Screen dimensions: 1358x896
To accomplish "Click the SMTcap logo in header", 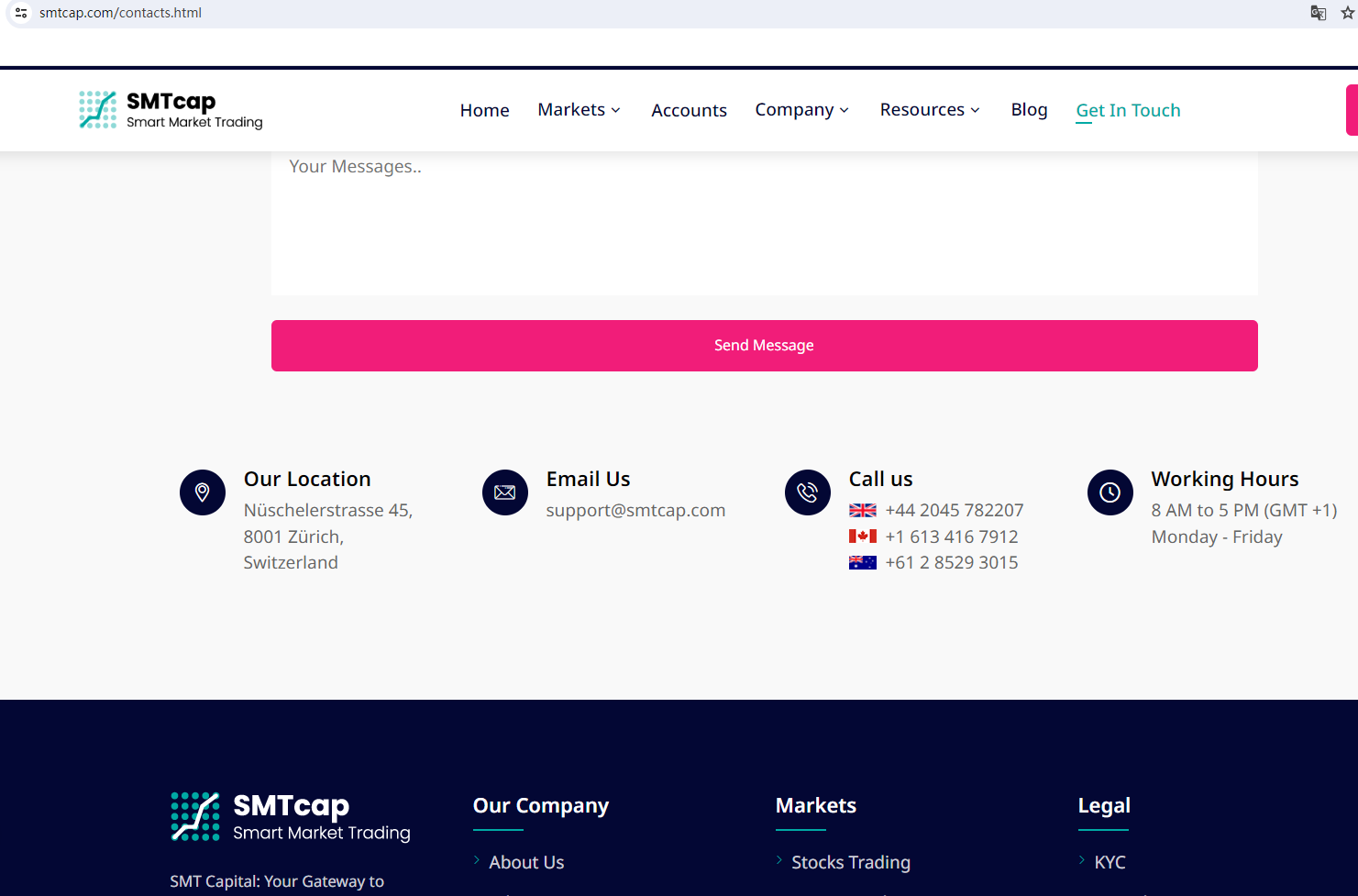I will (x=171, y=110).
